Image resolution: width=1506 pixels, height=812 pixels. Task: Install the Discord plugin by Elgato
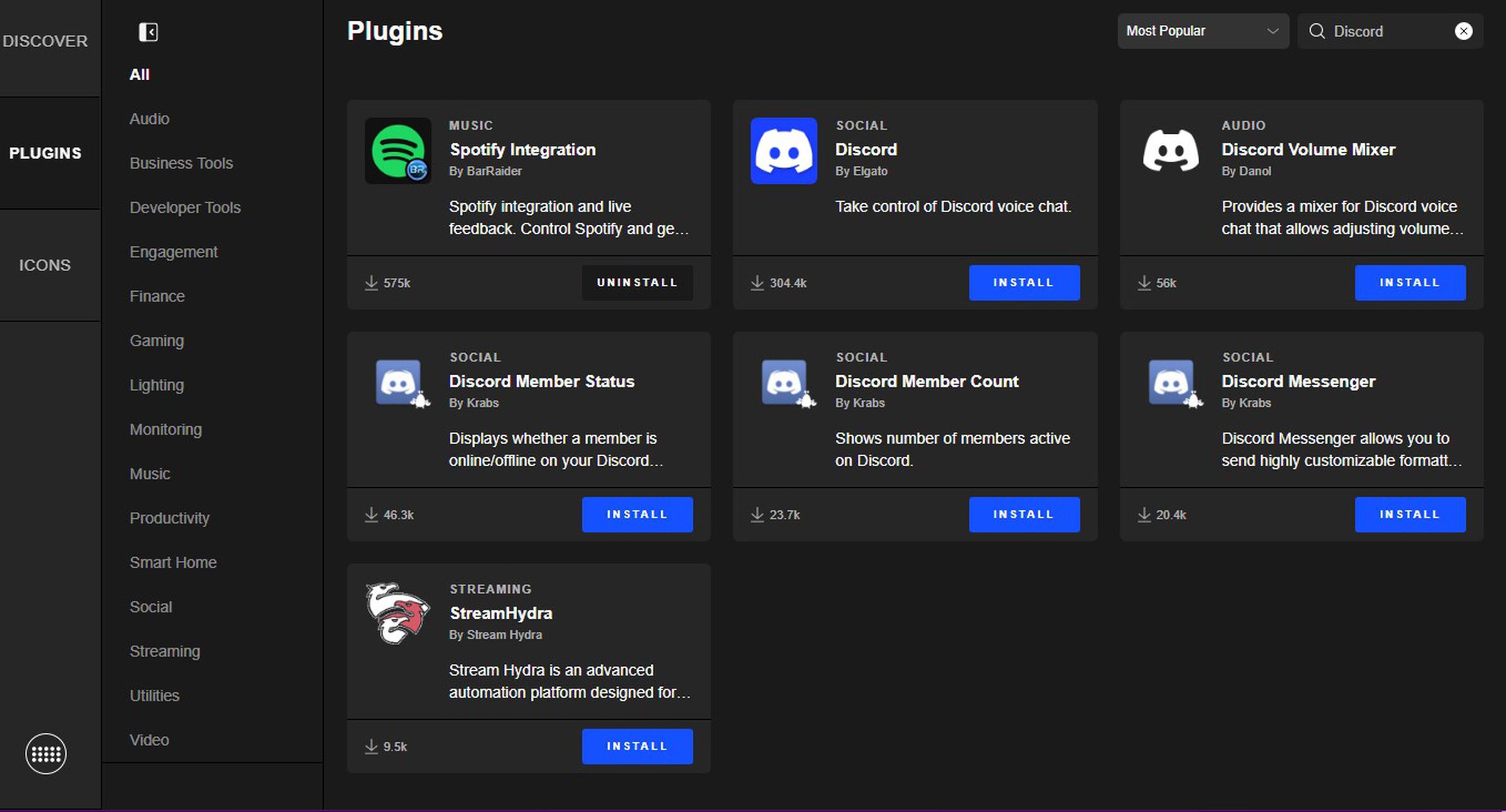[x=1024, y=282]
